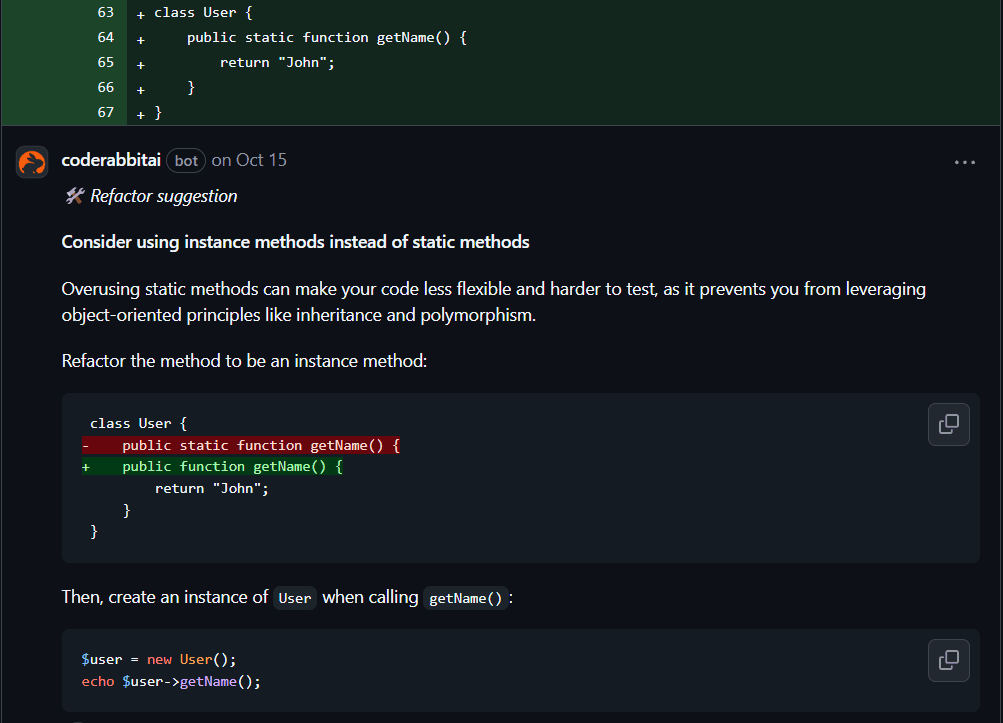
Task: Click the bot badge next to coderabbitai
Action: pyautogui.click(x=186, y=161)
